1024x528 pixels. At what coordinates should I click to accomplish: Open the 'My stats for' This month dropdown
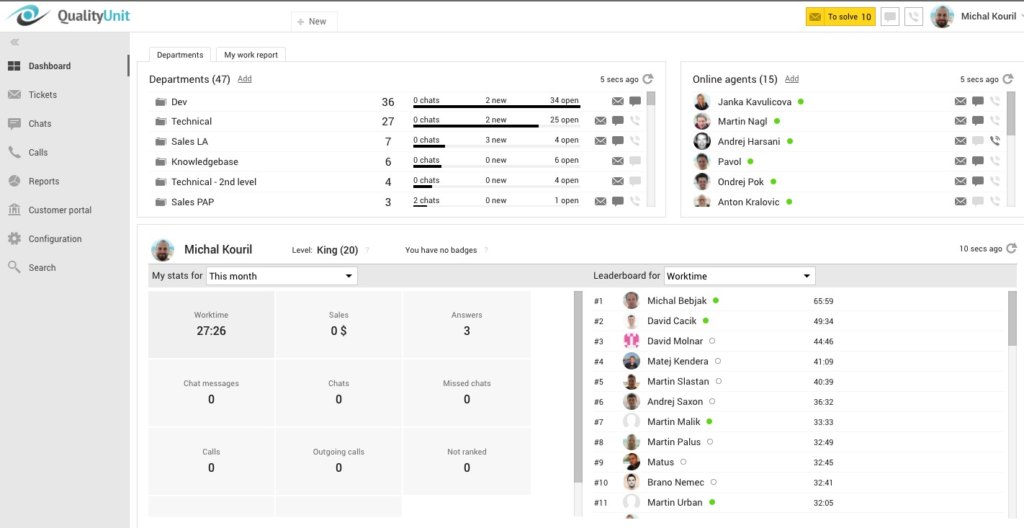281,276
